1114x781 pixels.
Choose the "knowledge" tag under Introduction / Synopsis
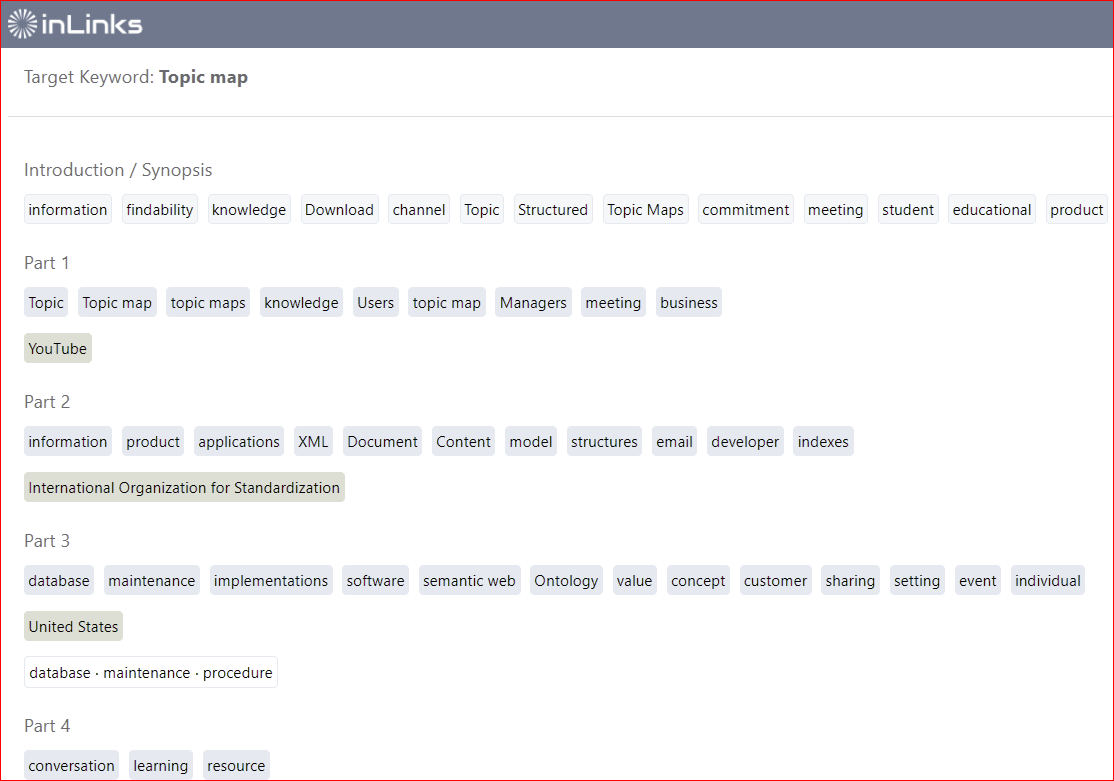[x=249, y=210]
